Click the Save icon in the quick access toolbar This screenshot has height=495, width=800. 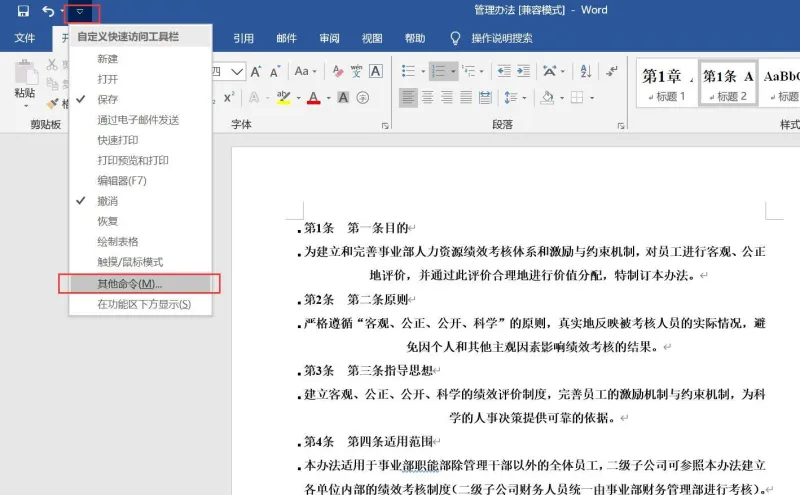point(23,11)
